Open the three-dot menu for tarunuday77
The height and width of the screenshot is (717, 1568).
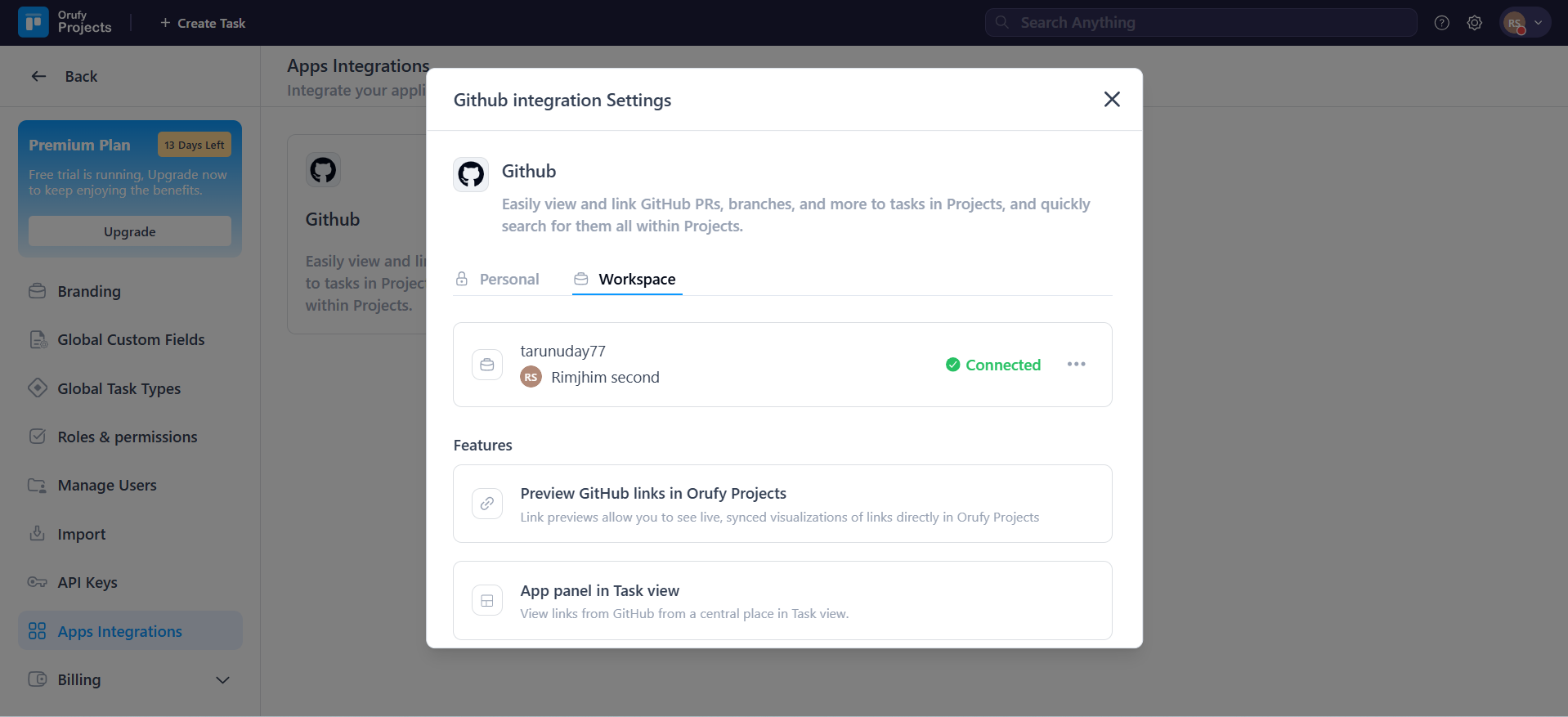click(x=1076, y=365)
